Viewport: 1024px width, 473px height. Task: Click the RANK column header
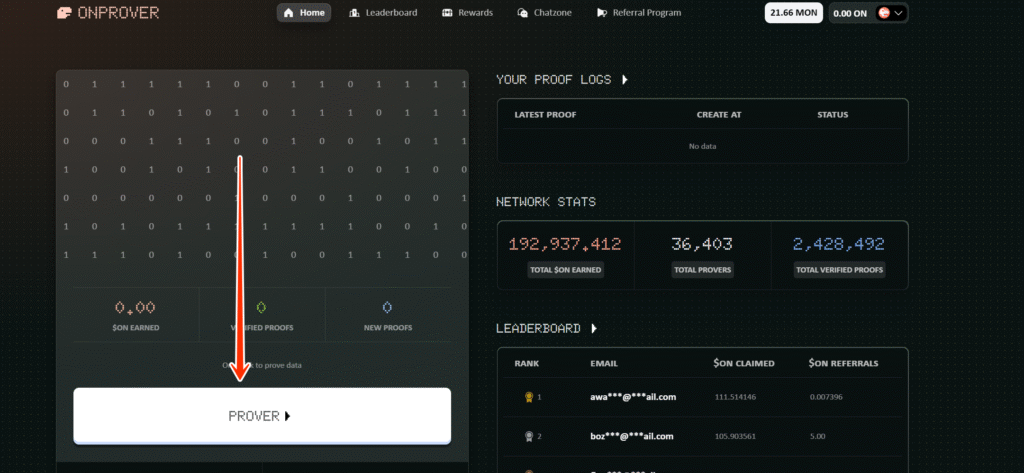click(x=527, y=363)
